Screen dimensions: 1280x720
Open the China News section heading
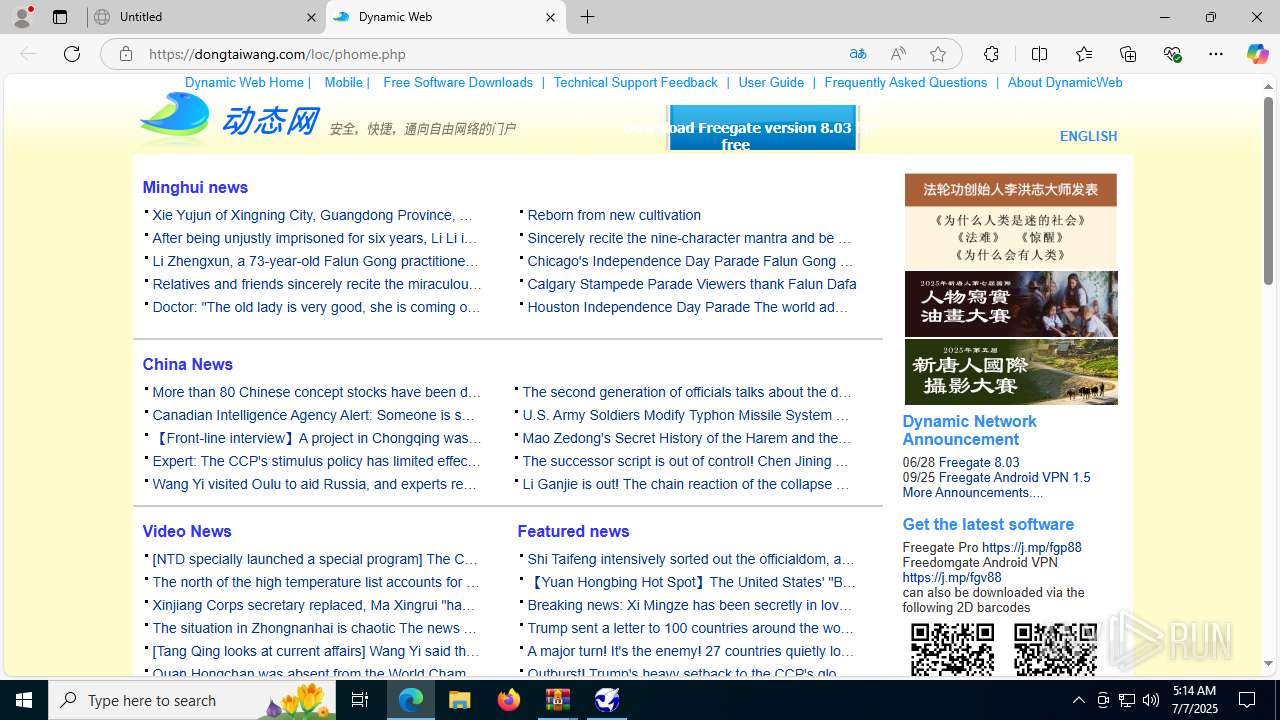pos(187,364)
